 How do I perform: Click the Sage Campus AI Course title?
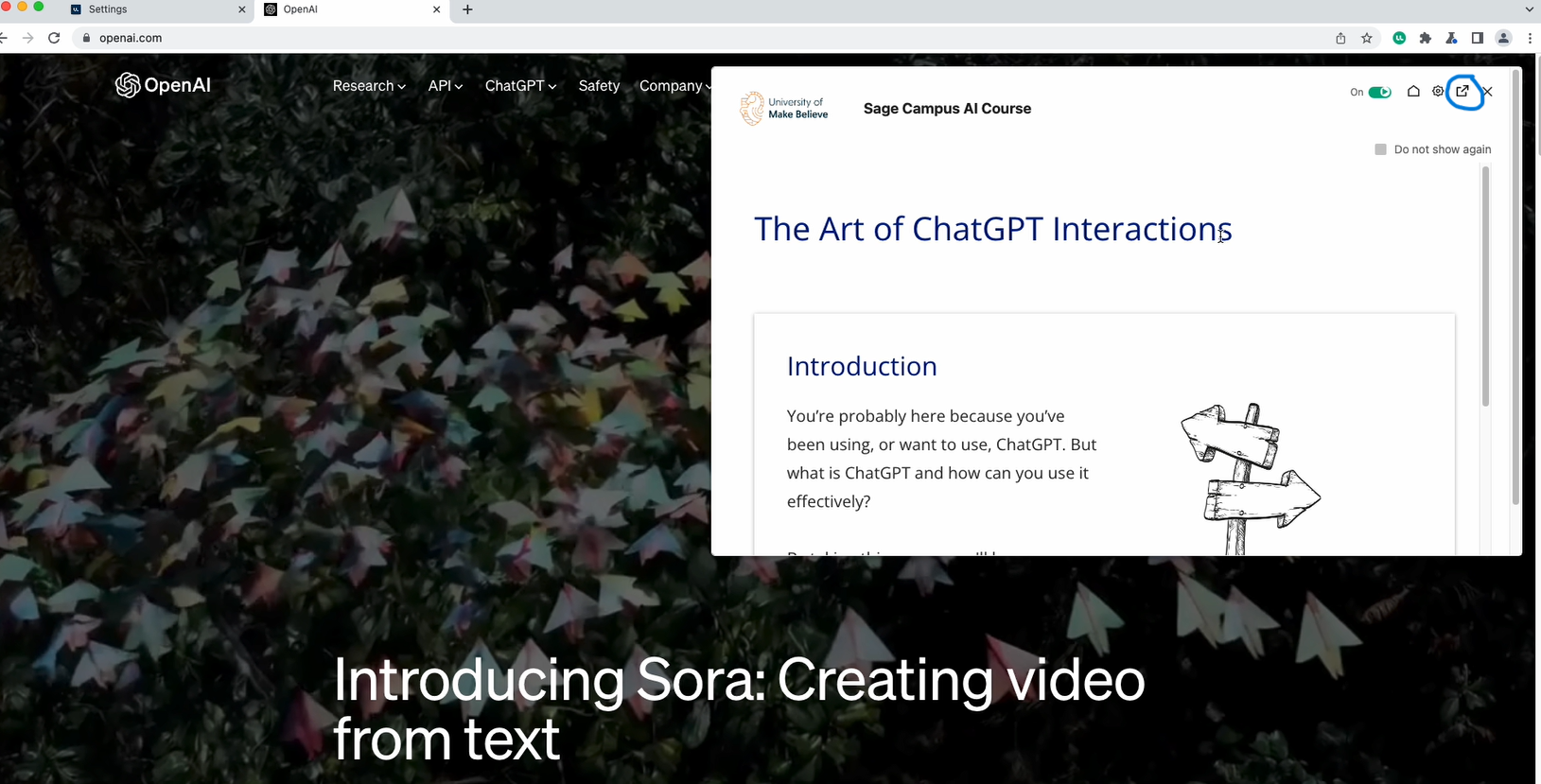click(947, 109)
